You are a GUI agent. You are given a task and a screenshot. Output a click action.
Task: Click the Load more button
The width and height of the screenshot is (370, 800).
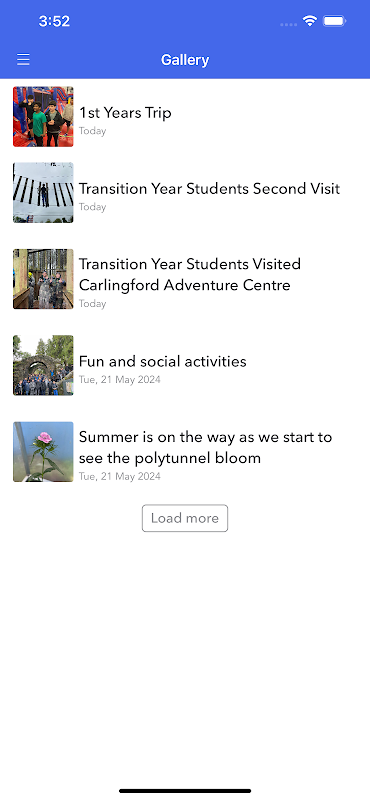185,518
